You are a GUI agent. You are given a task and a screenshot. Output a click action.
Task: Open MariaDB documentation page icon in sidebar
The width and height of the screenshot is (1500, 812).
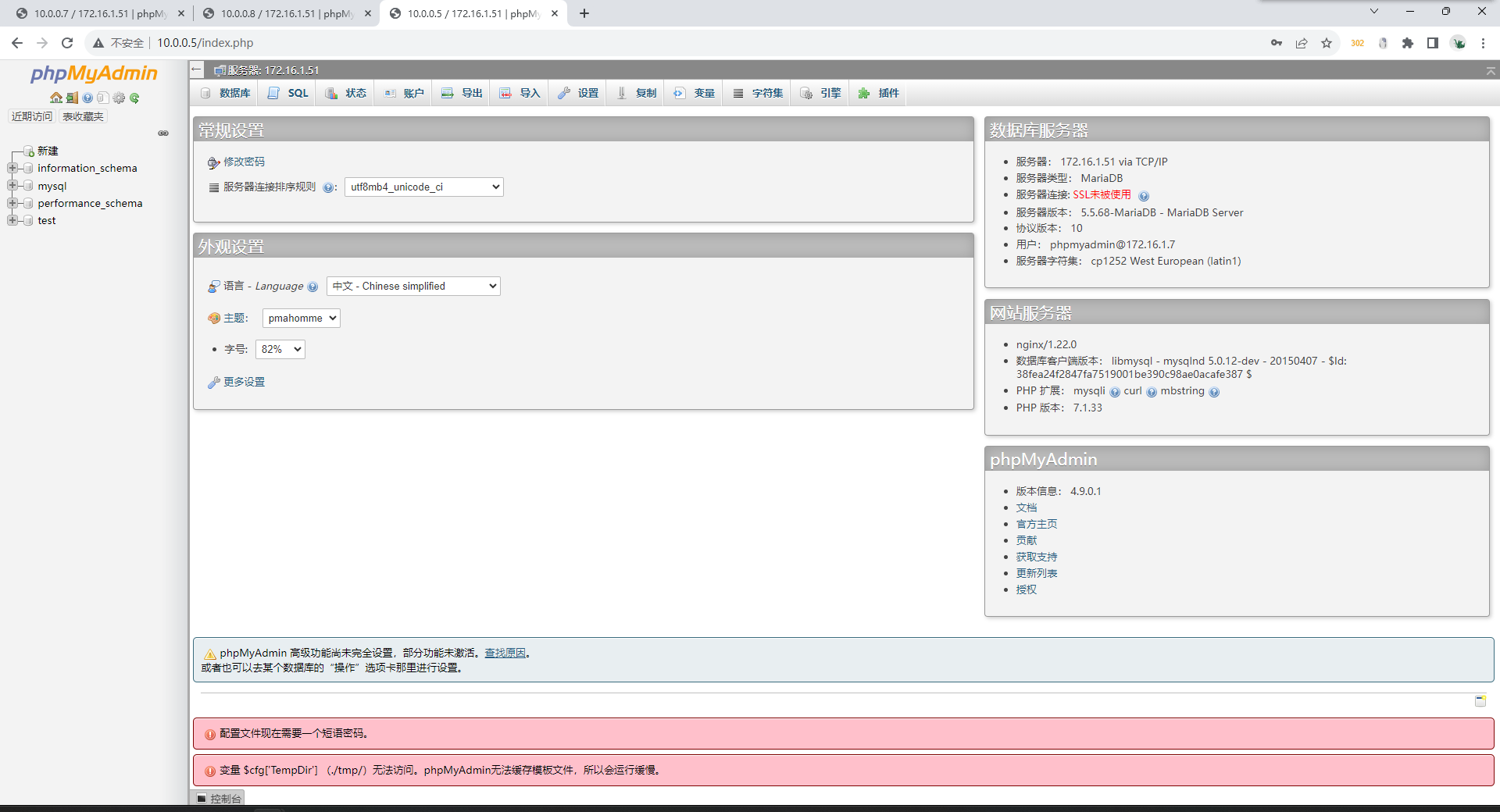coord(102,98)
